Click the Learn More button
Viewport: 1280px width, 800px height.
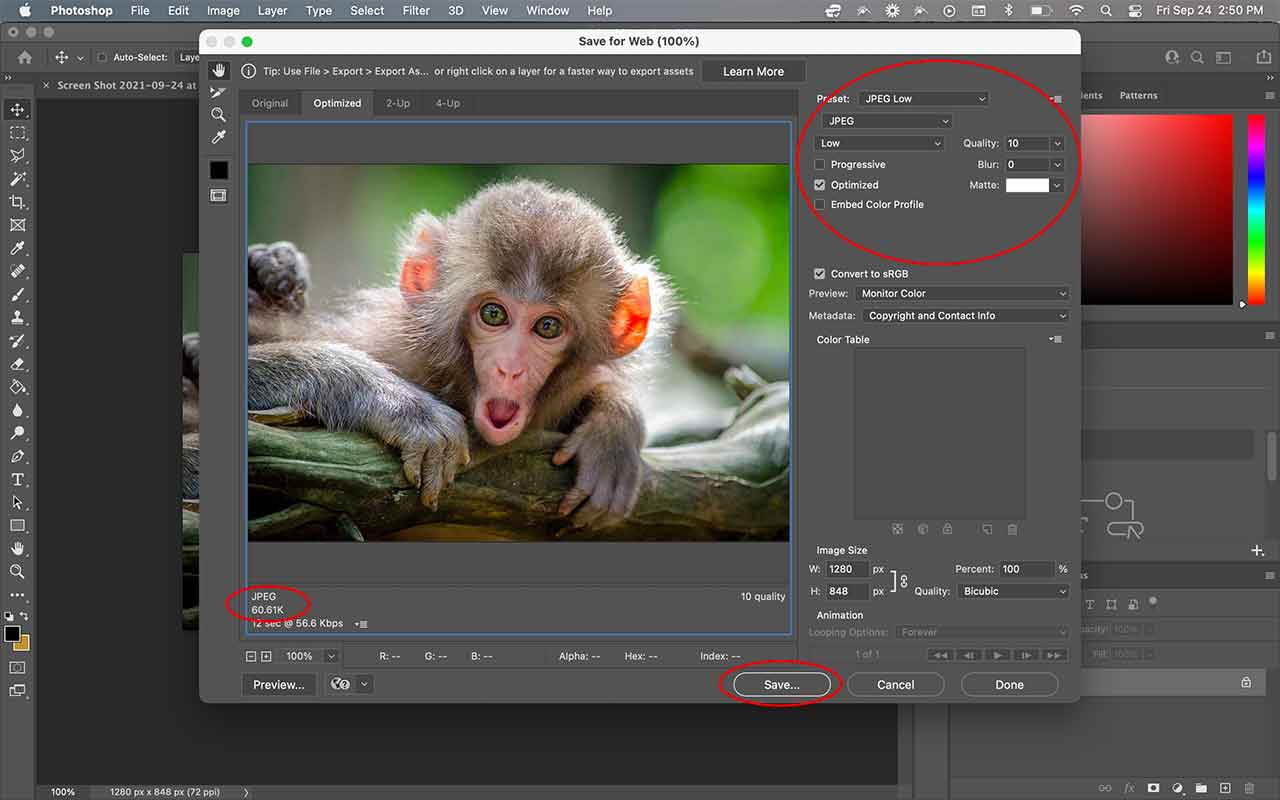click(x=754, y=72)
